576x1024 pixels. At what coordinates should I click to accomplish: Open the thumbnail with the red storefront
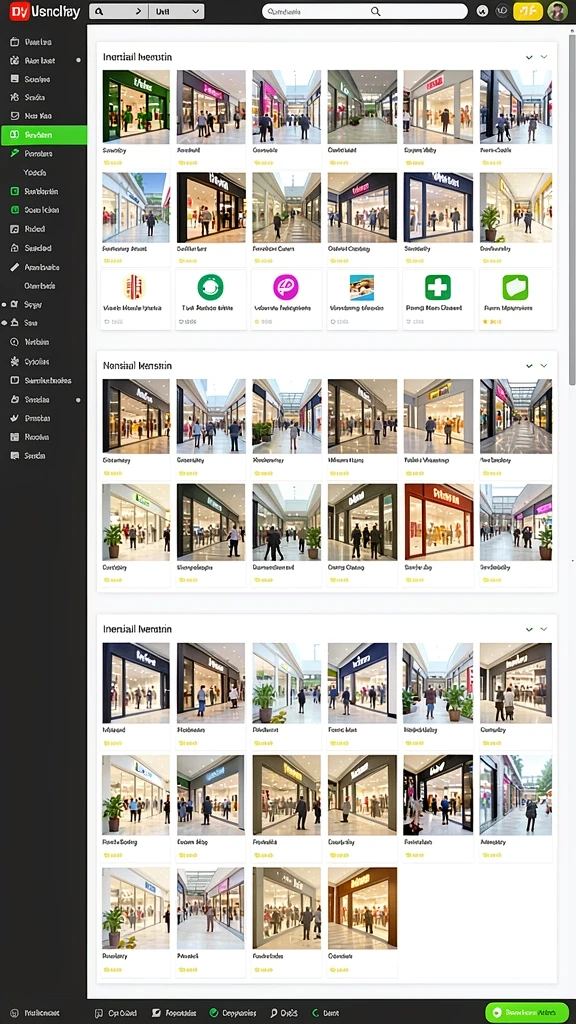[x=438, y=522]
